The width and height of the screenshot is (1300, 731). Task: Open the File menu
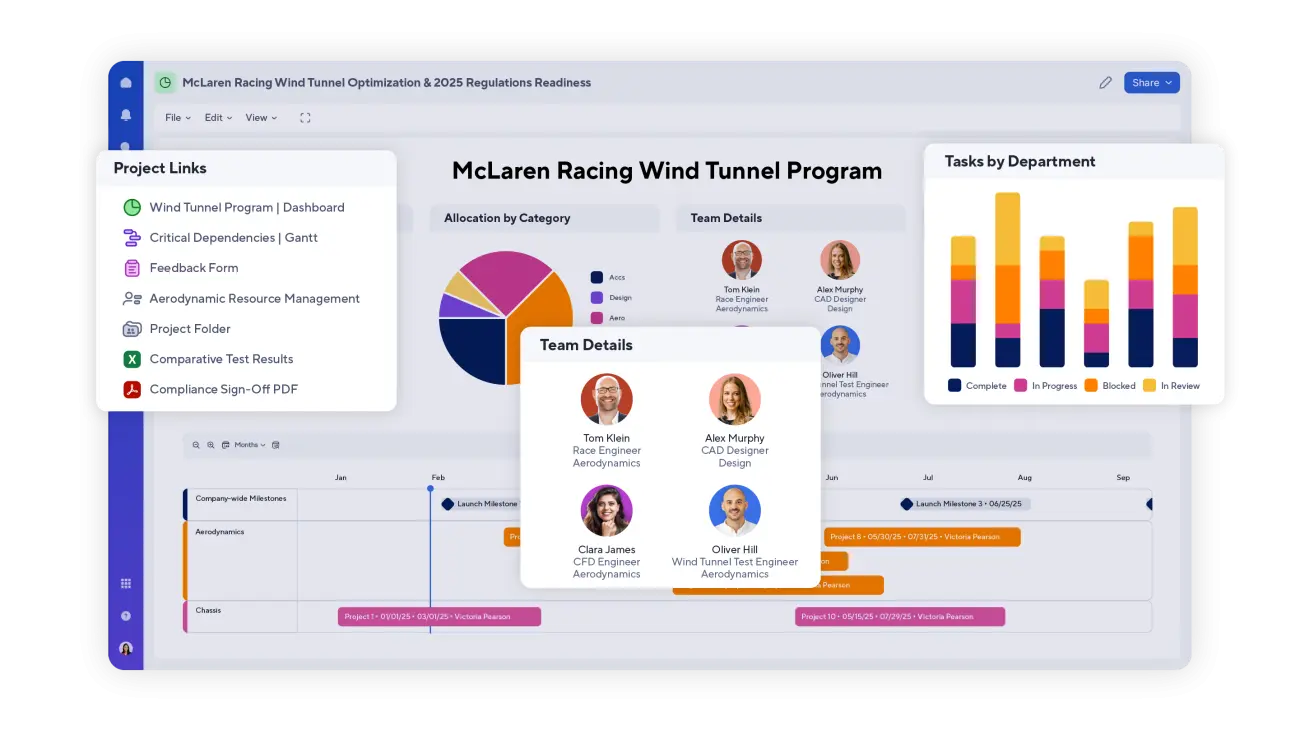click(177, 118)
